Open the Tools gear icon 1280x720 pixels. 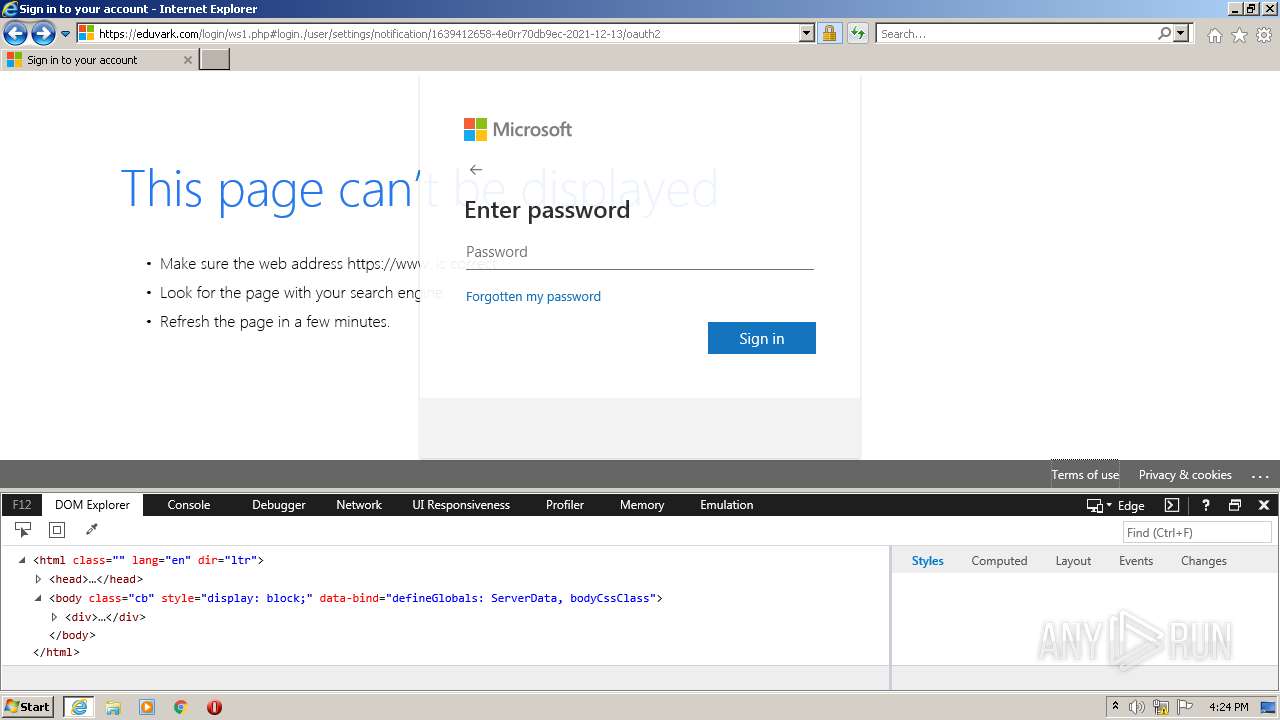(x=1264, y=35)
